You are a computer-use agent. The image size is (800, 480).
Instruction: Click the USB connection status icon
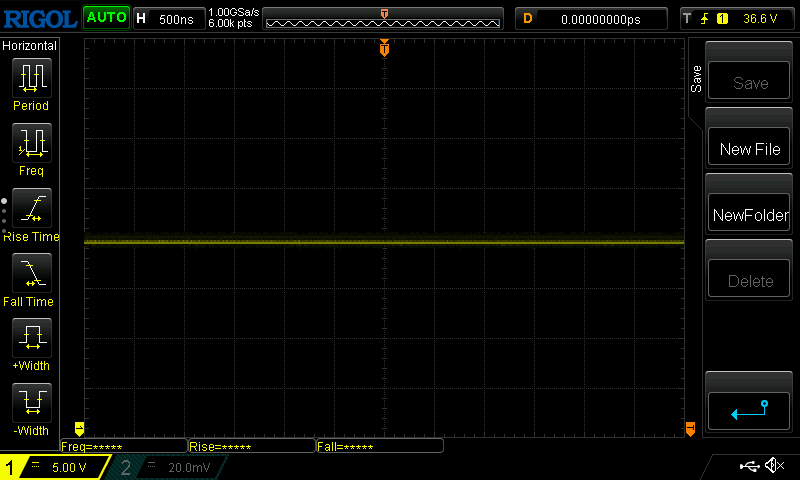[749, 465]
